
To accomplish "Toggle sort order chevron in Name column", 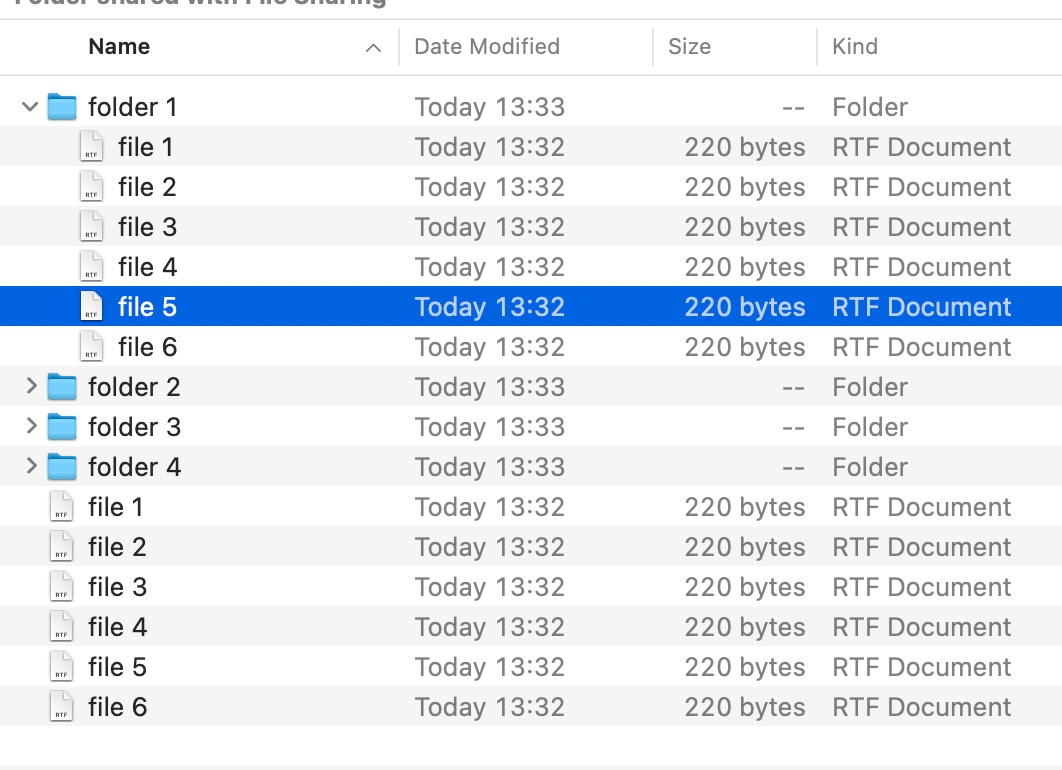I will (373, 48).
